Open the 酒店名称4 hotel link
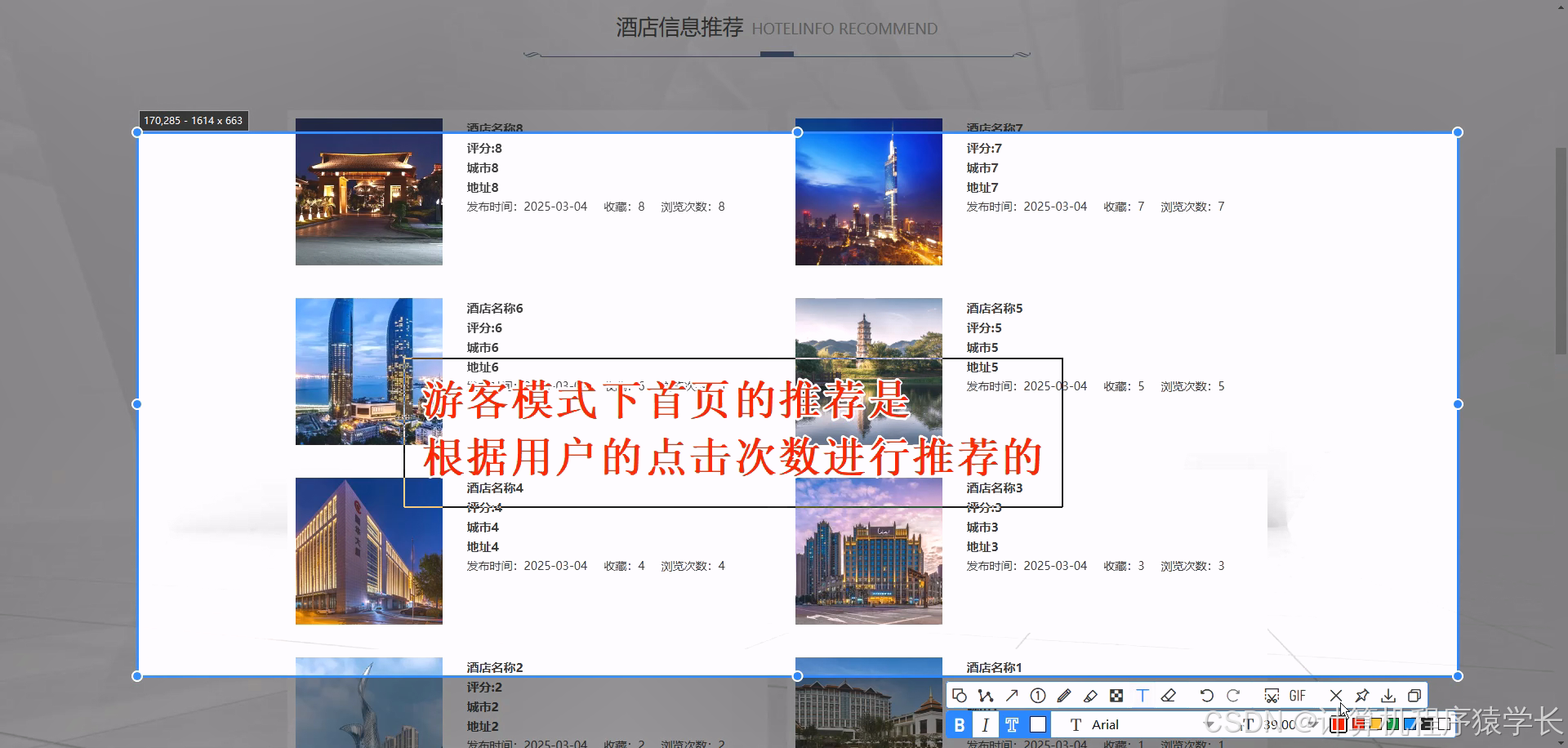The image size is (1568, 748). 495,488
